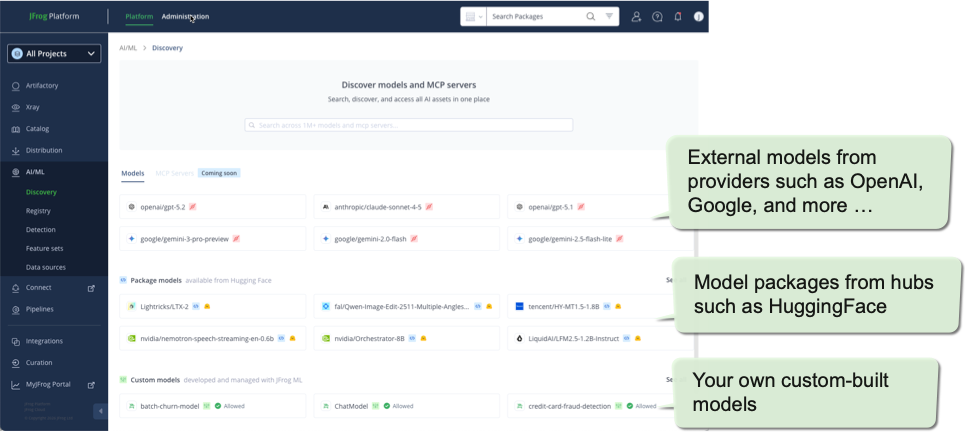
Task: Click the external-link icon beside Connect
Action: pyautogui.click(x=91, y=288)
